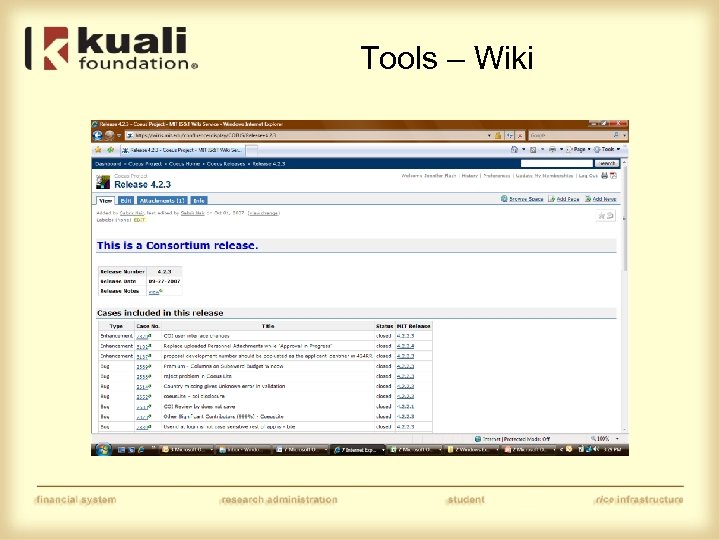The height and width of the screenshot is (540, 720).
Task: Click the Internet Protected Mode status indicator
Action: tap(512, 439)
